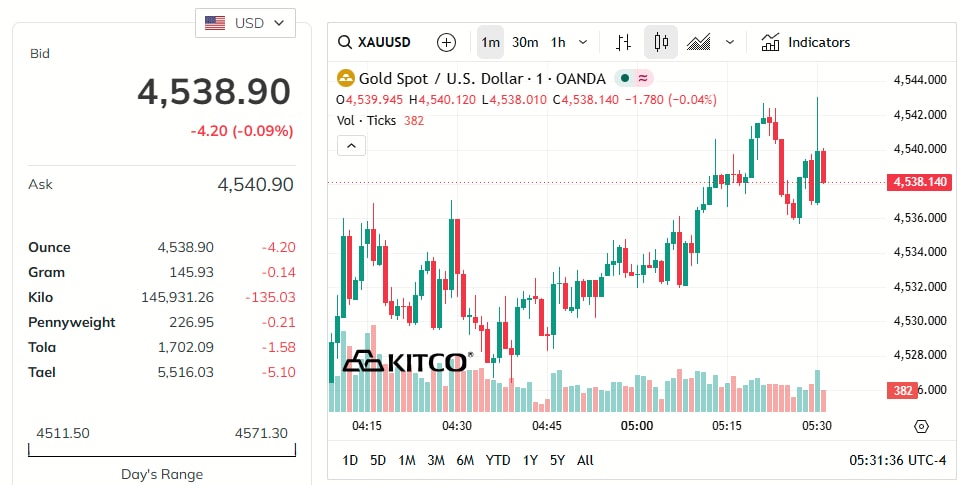Switch chart style to area

698,42
